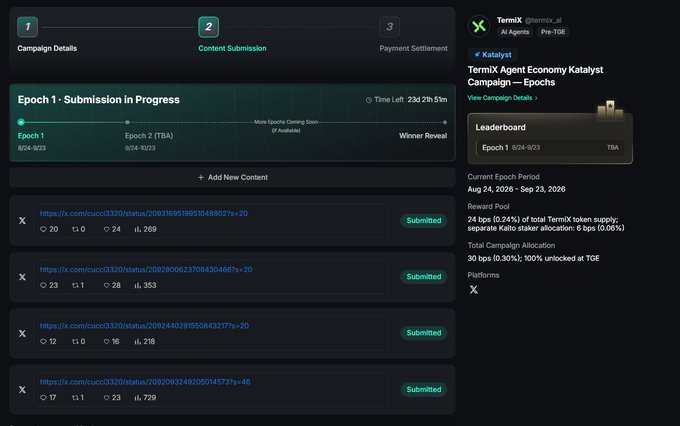Click the Leaderboard trophy podium icon
This screenshot has width=680, height=426.
click(x=610, y=109)
